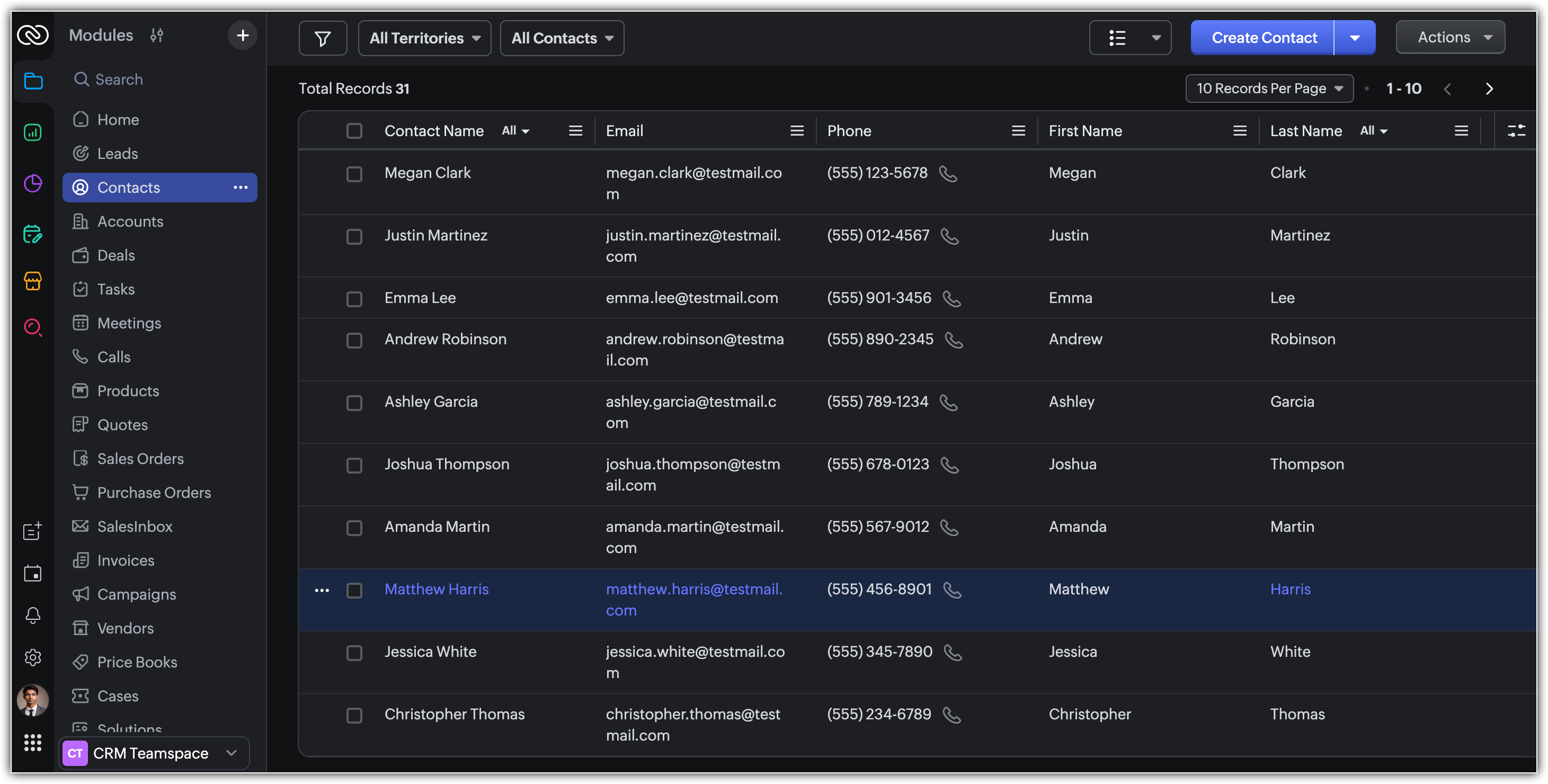Click call icon next to Megan Clark's phone
1548x784 pixels.
pos(948,174)
